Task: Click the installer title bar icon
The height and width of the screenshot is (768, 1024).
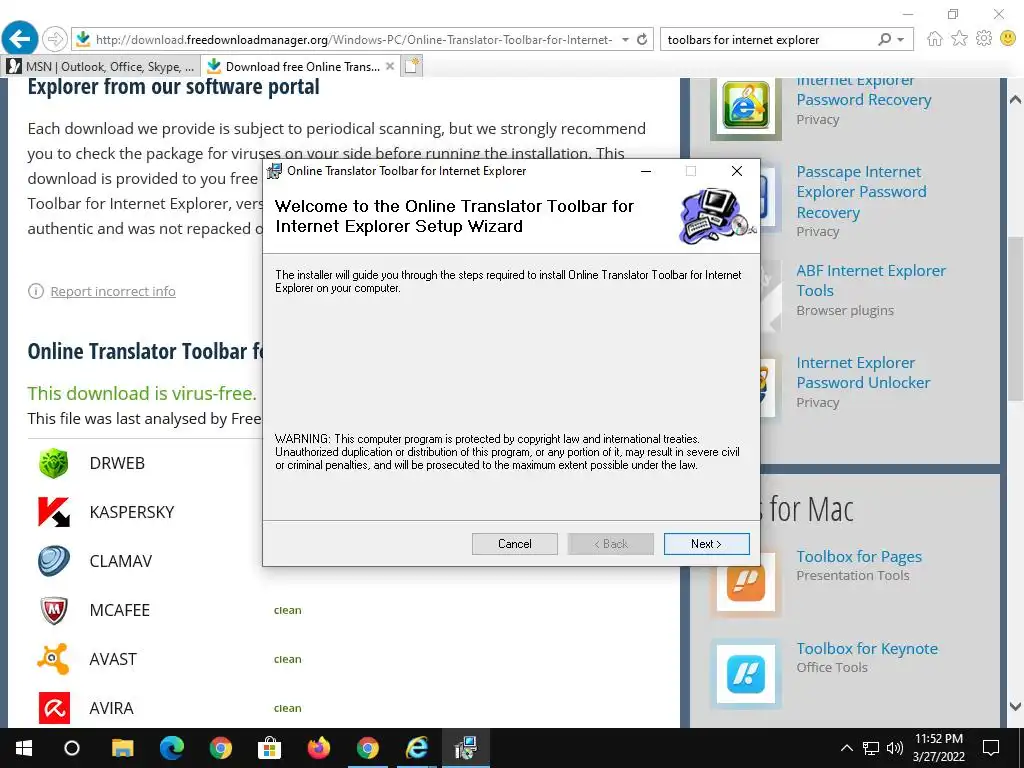Action: coord(275,171)
